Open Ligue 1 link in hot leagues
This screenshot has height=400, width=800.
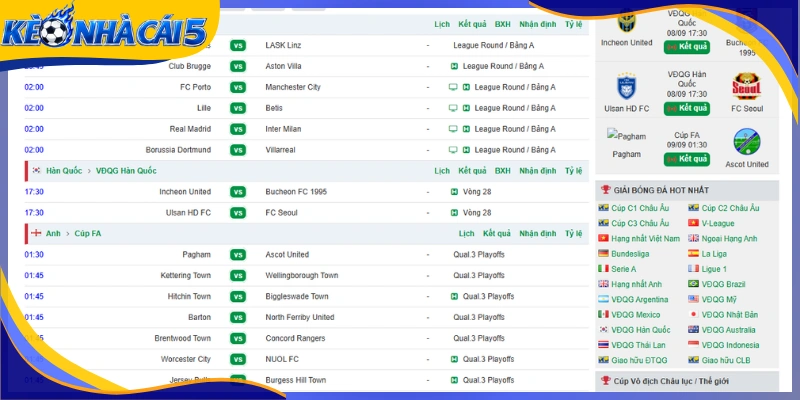click(x=714, y=269)
